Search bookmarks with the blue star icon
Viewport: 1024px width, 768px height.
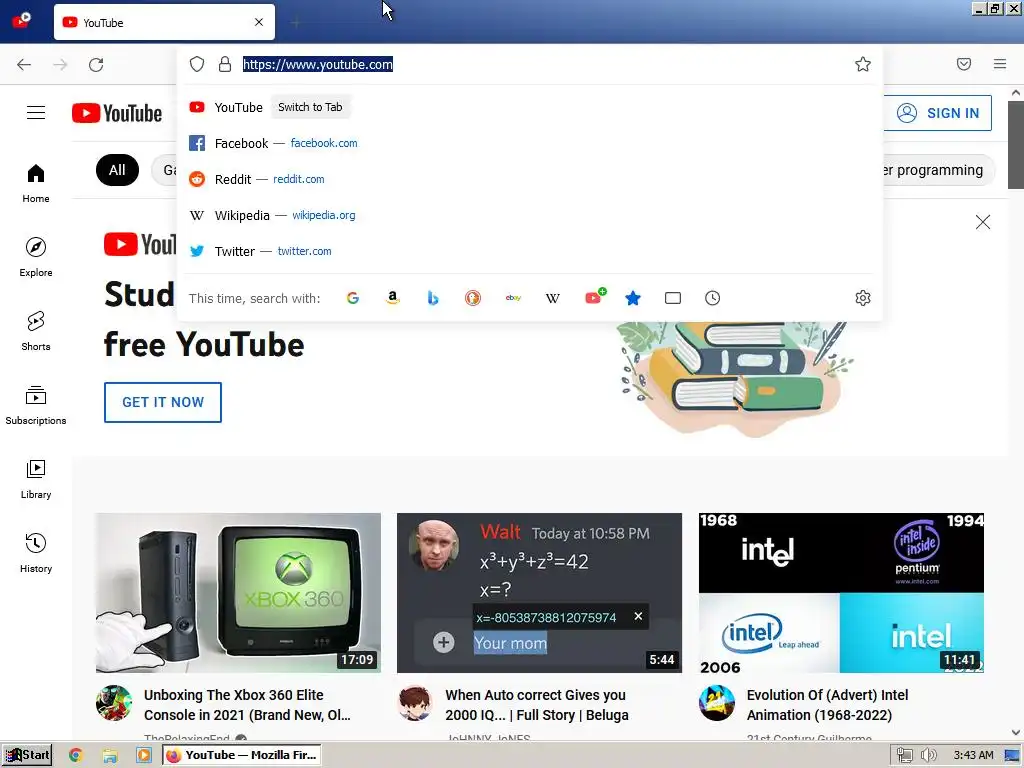[633, 298]
